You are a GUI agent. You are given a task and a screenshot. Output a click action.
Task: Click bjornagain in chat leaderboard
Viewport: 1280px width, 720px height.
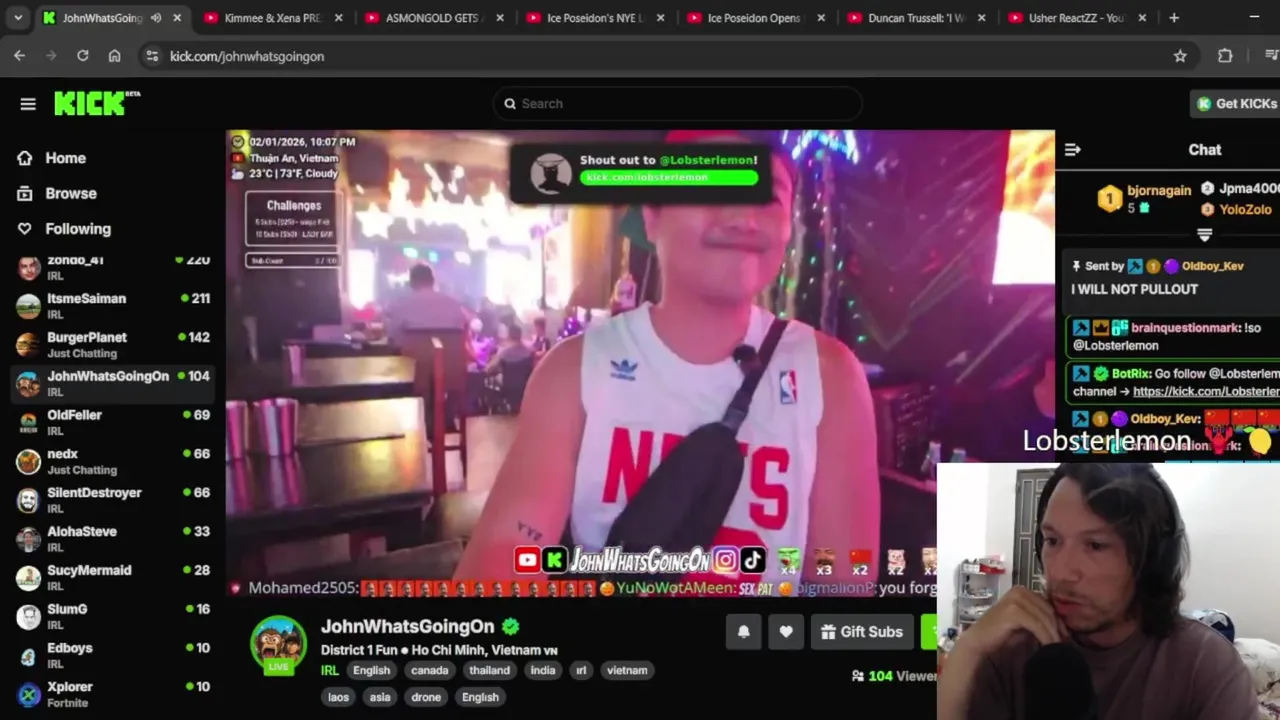click(1159, 190)
